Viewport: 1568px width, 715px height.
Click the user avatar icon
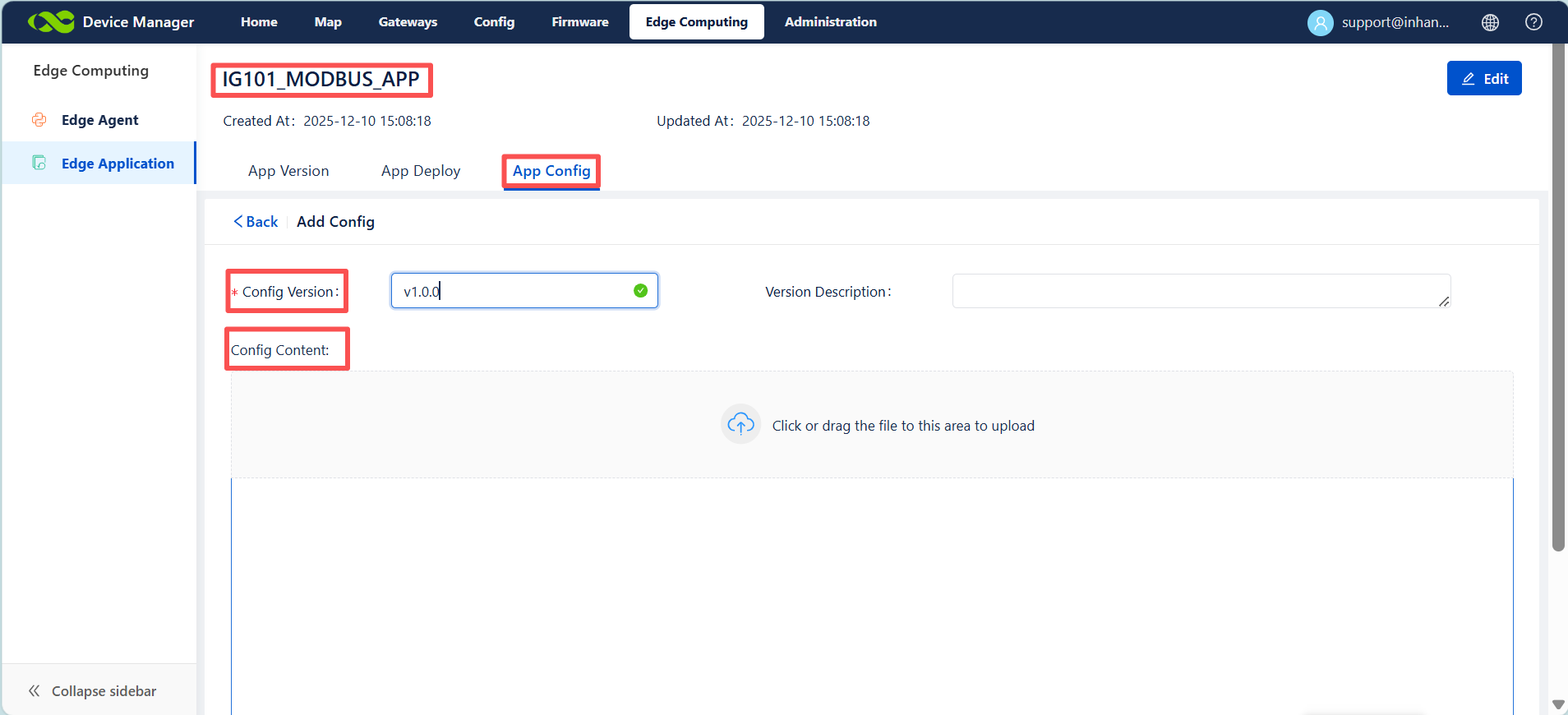tap(1320, 22)
